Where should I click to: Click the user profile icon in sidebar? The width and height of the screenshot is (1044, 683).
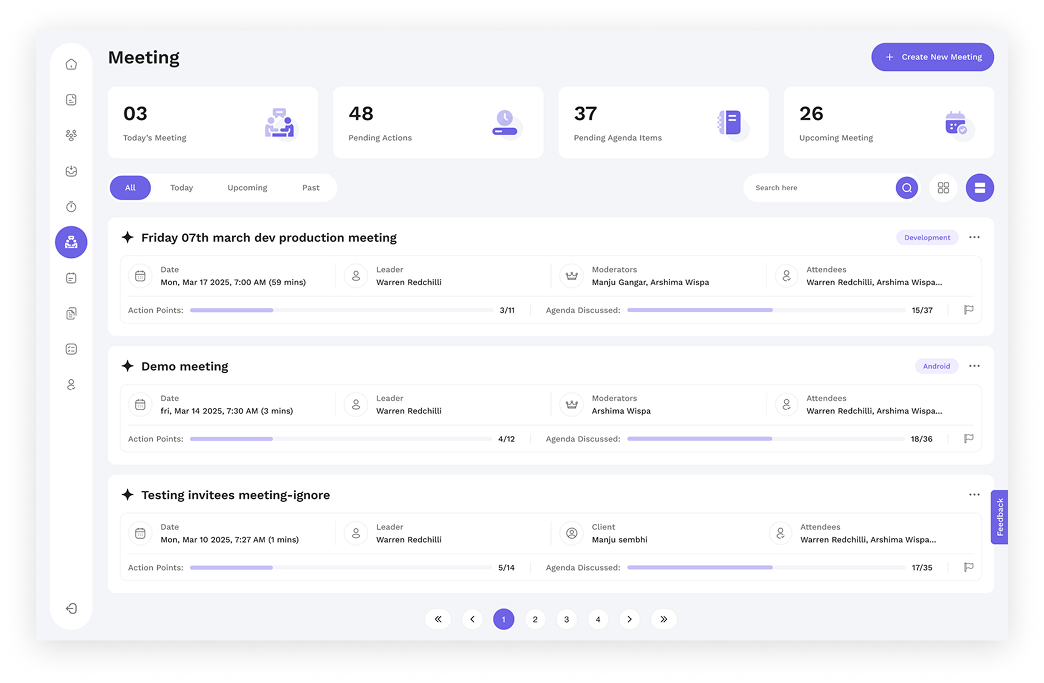71,384
